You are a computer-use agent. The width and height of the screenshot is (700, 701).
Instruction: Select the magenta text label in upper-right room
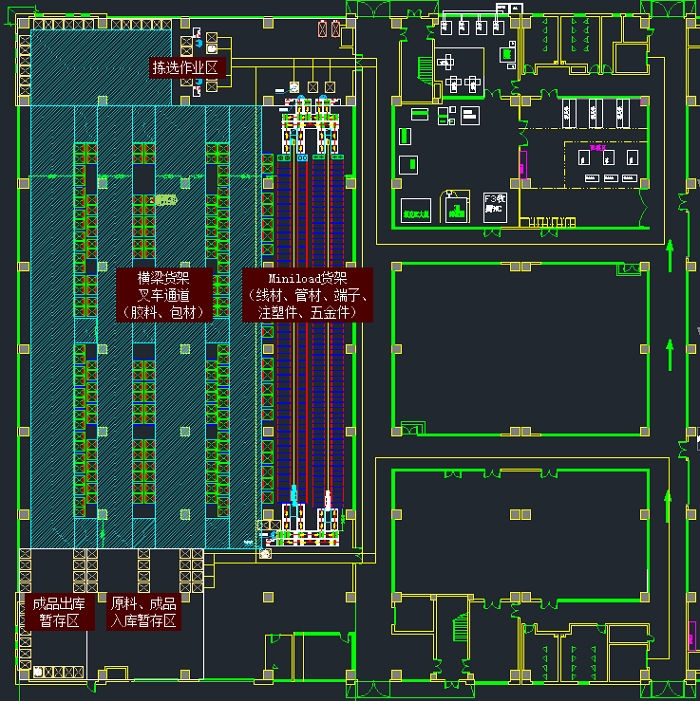(600, 147)
